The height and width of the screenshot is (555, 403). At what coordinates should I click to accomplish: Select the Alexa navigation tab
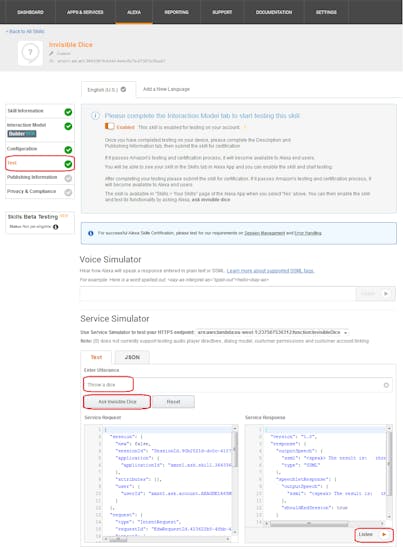(x=134, y=12)
